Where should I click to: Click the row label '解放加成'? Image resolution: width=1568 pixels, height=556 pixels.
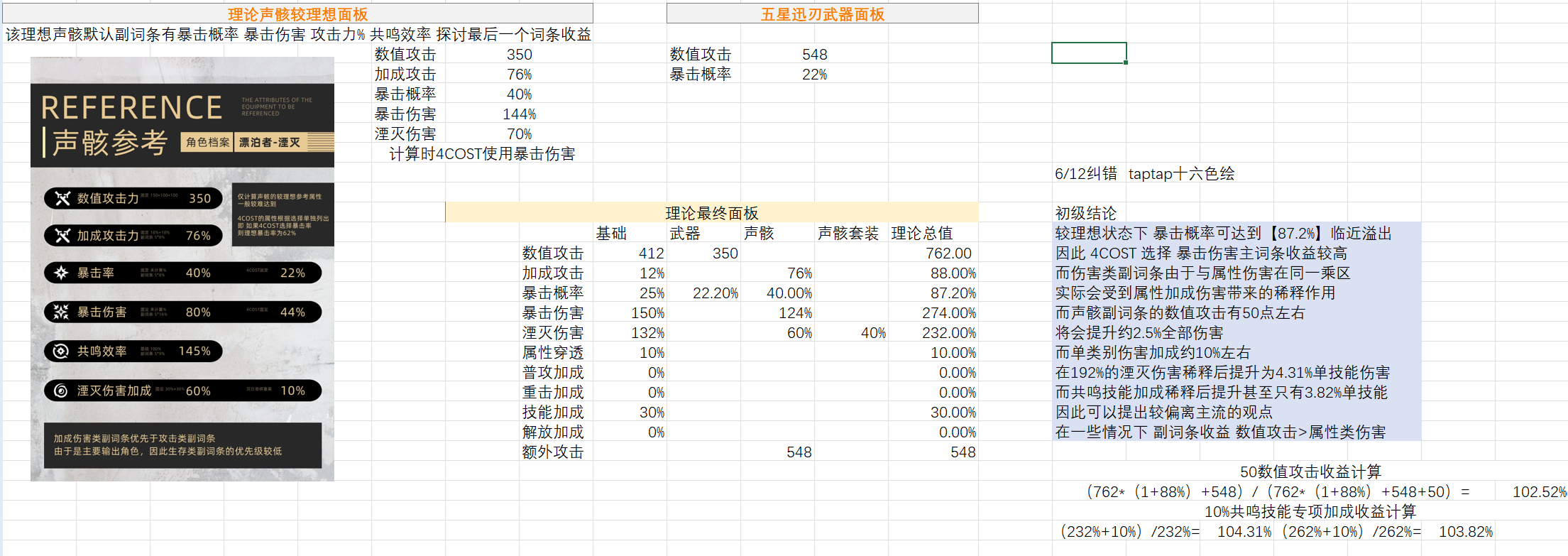click(553, 432)
